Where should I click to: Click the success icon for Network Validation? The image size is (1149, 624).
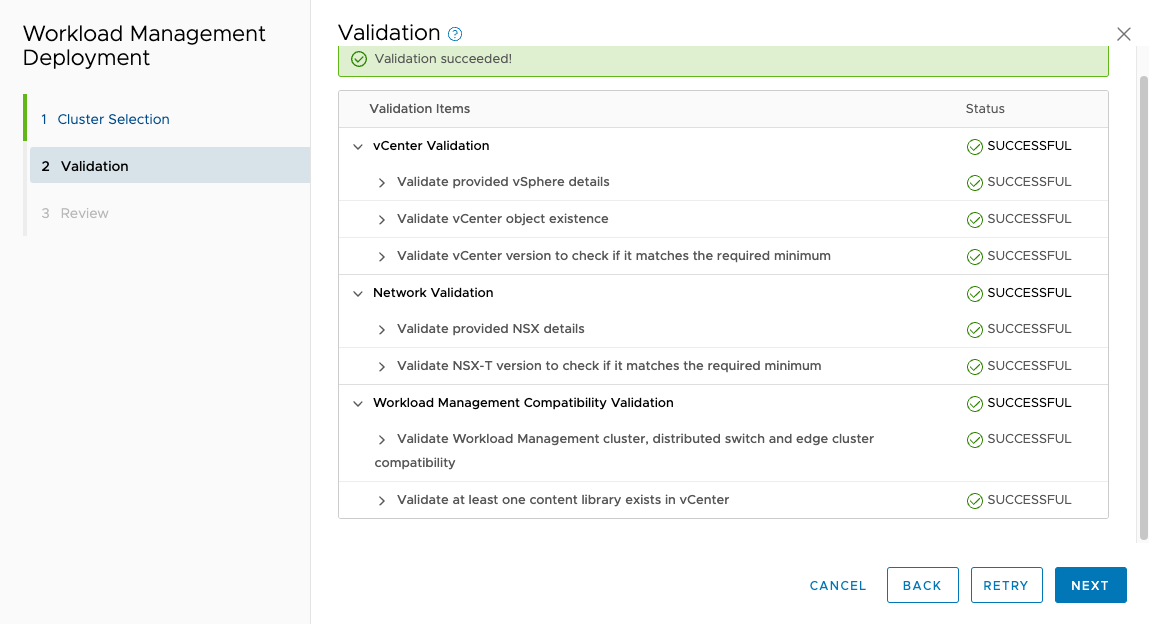pos(975,294)
